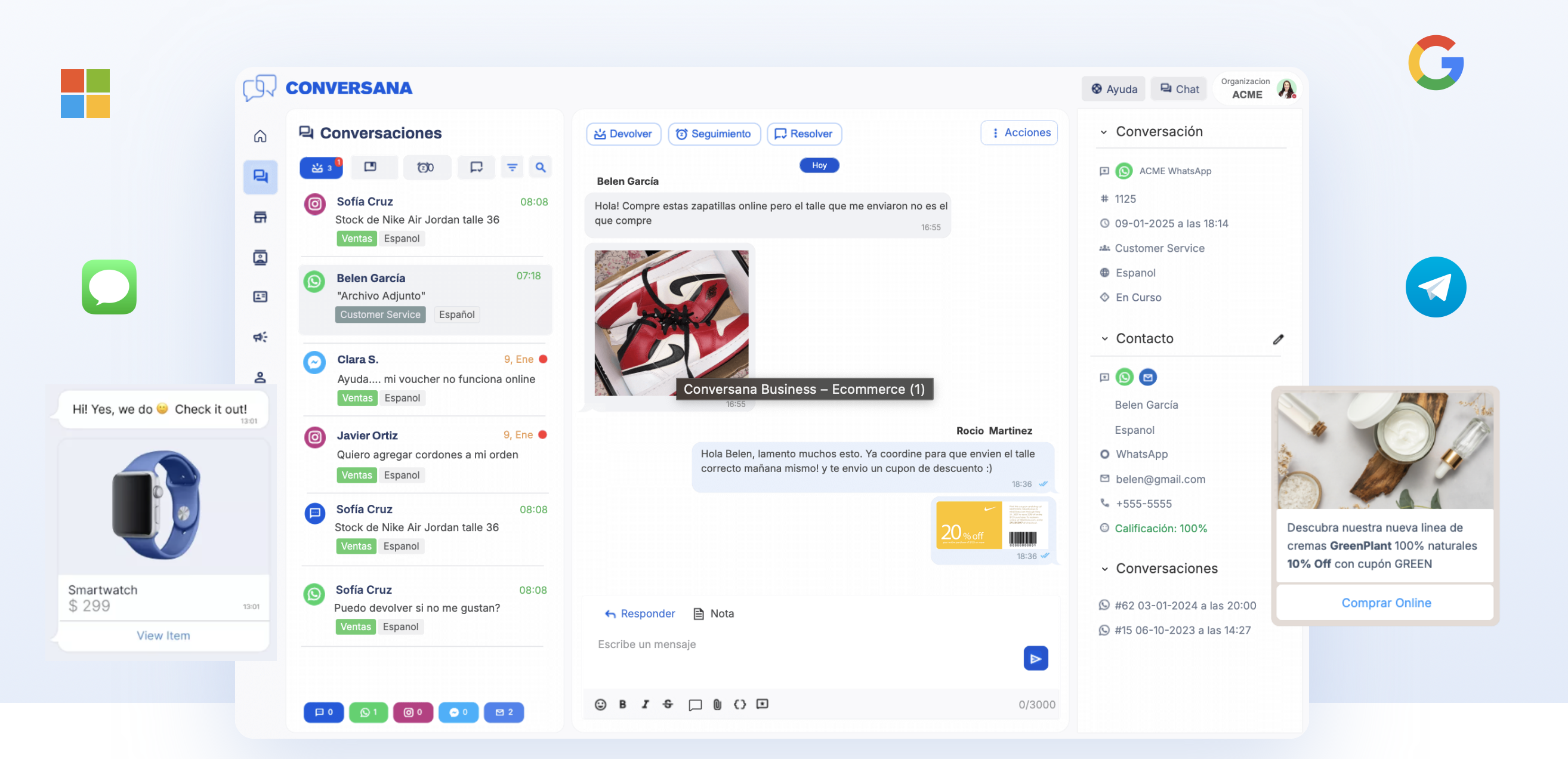Insert media template icon in editor
The image size is (1568, 759).
[762, 704]
